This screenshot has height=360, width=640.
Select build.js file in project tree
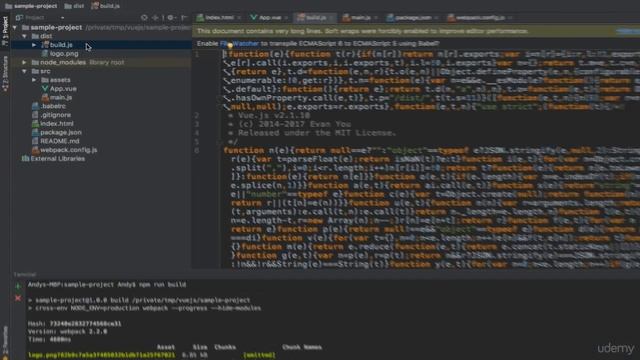click(61, 45)
